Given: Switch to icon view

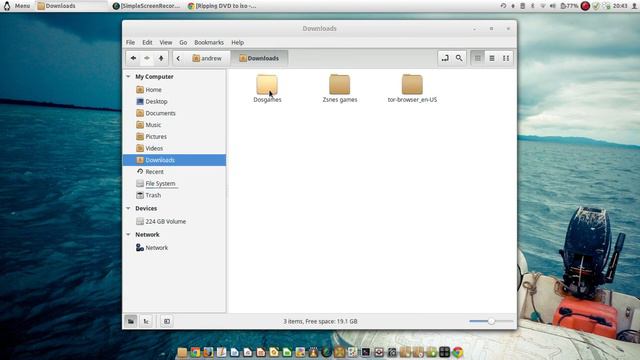Looking at the screenshot, I should click(478, 58).
